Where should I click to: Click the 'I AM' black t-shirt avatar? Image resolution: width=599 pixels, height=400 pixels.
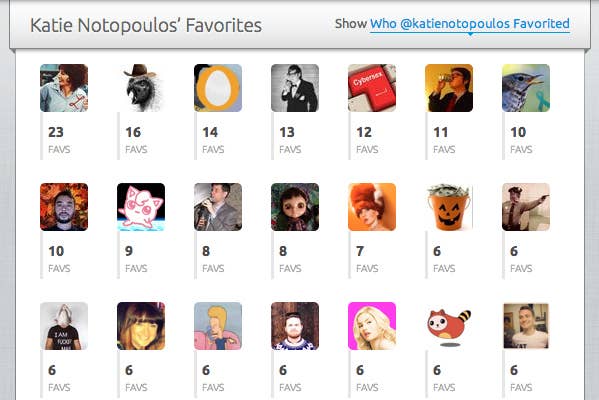64,326
